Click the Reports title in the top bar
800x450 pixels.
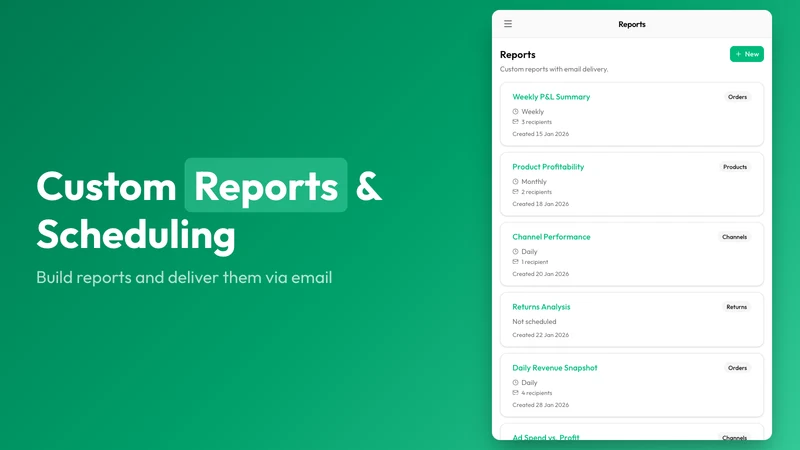click(632, 24)
